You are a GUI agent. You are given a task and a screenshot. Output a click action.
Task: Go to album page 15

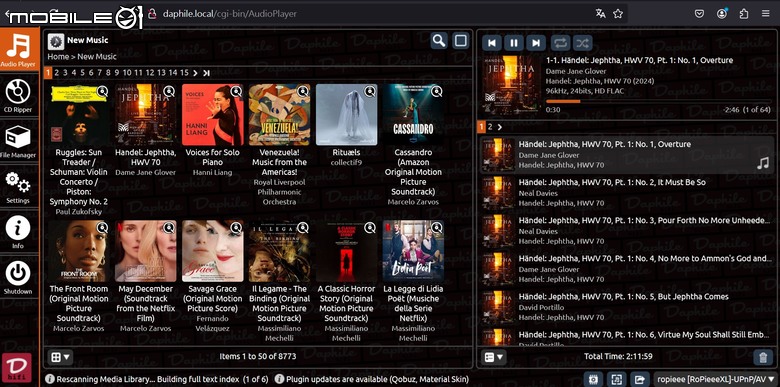(185, 73)
